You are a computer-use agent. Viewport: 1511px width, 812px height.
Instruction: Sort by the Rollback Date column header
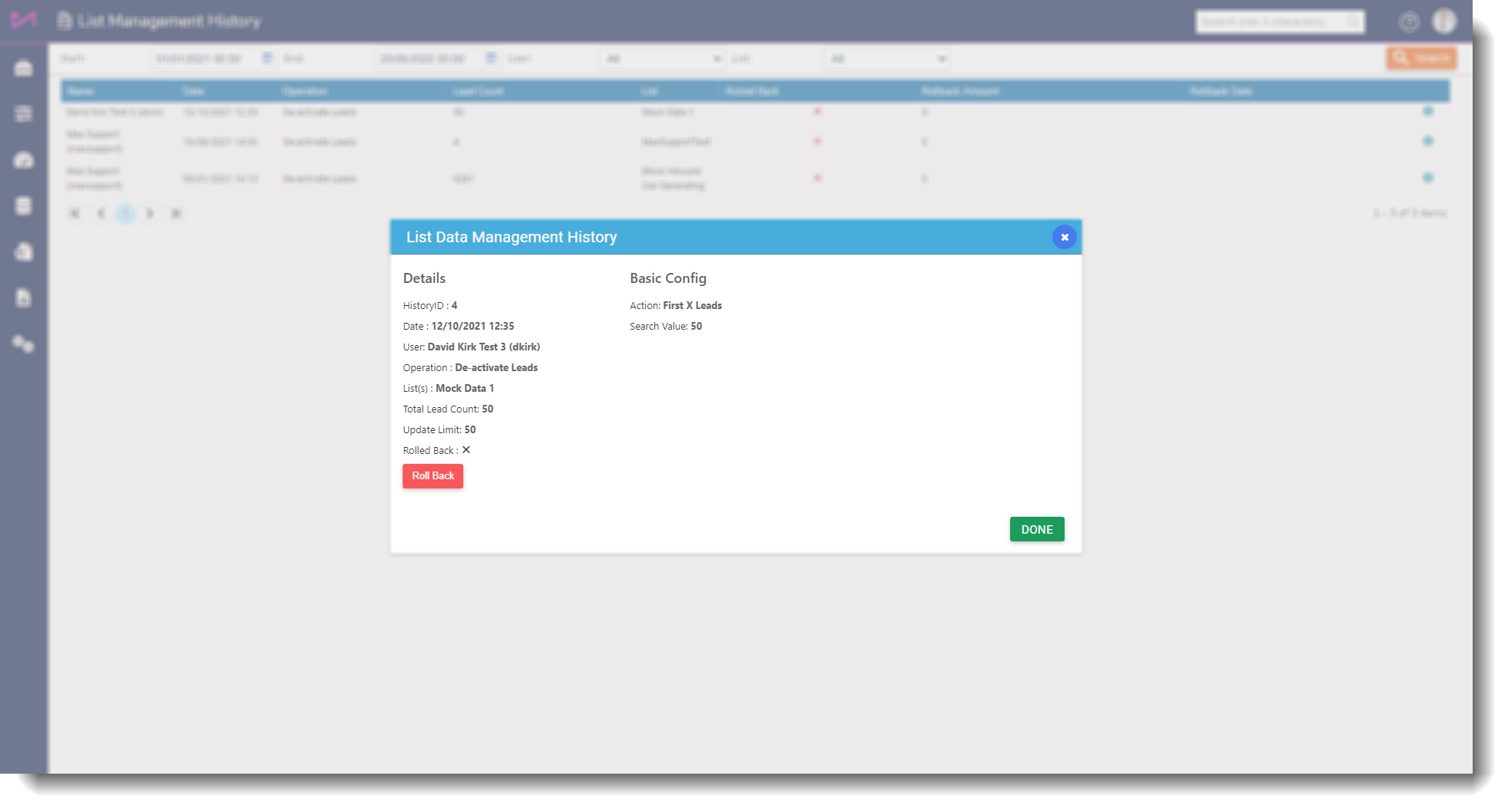[1221, 91]
